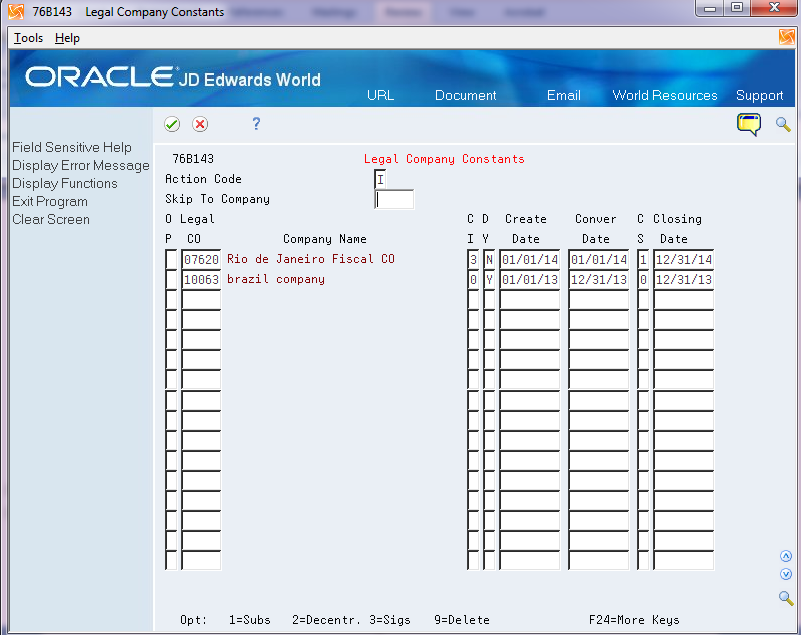This screenshot has width=801, height=635.
Task: Click the scroll down arrow icon
Action: point(786,574)
